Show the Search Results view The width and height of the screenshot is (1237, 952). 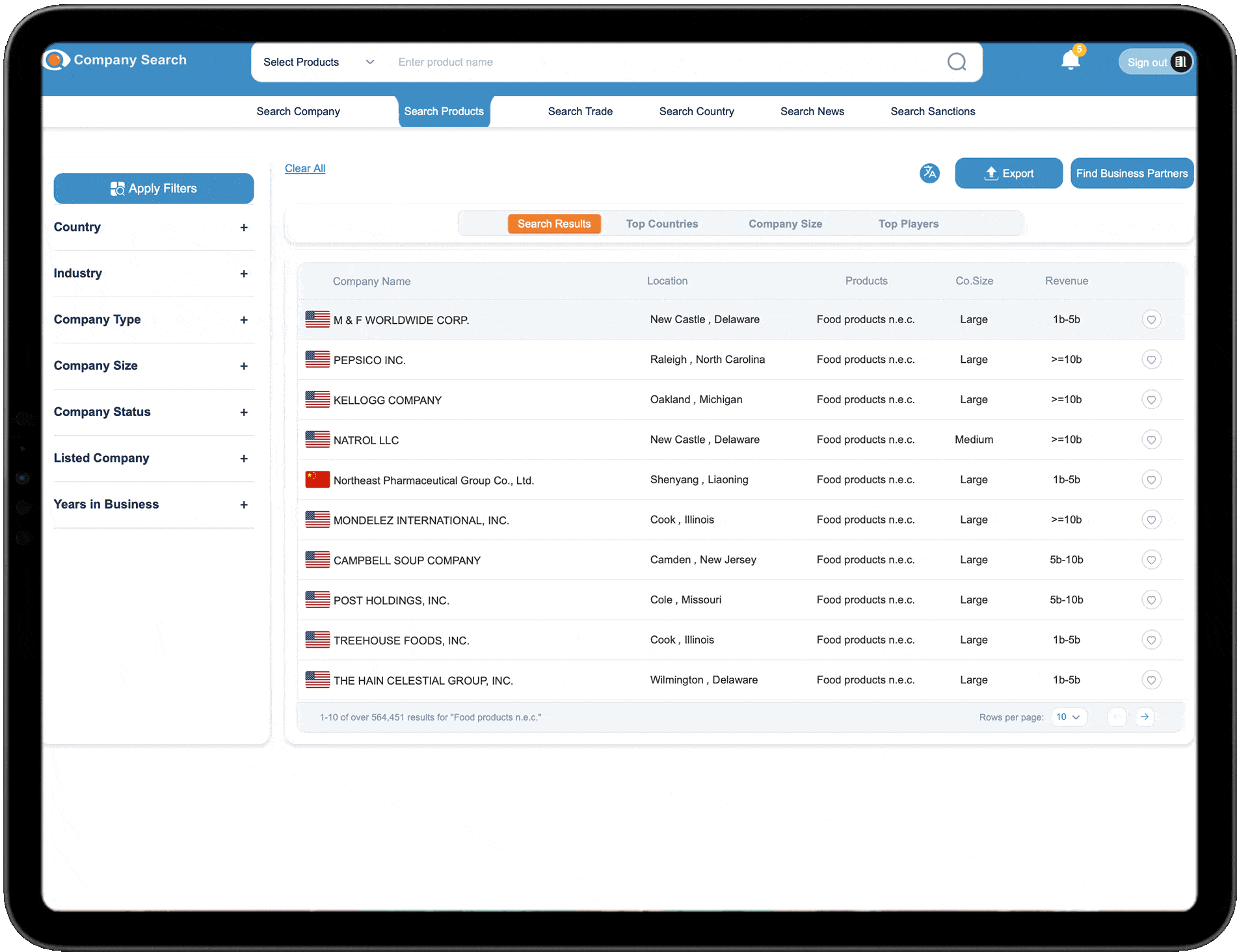[x=554, y=224]
